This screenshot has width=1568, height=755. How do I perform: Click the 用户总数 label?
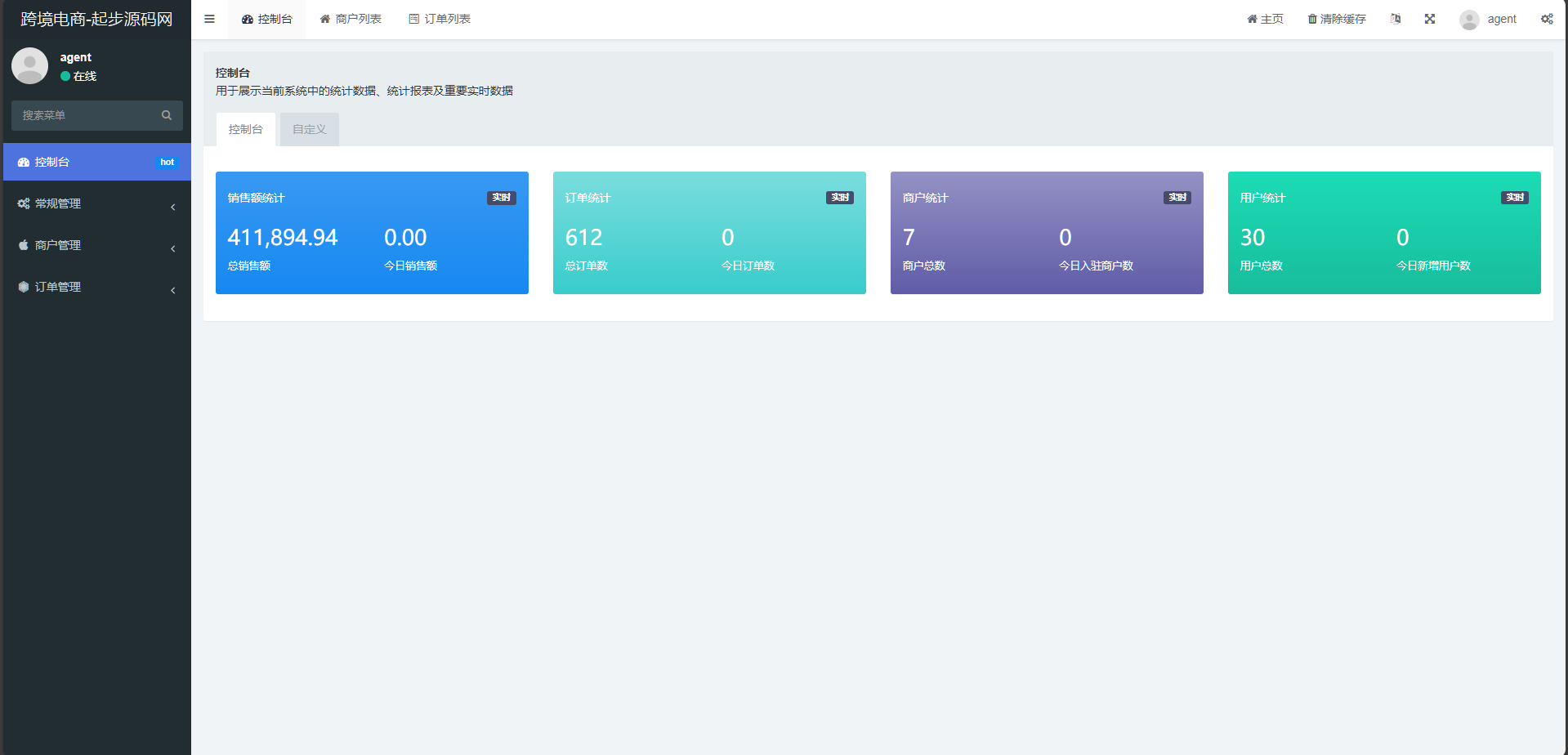pos(1262,266)
